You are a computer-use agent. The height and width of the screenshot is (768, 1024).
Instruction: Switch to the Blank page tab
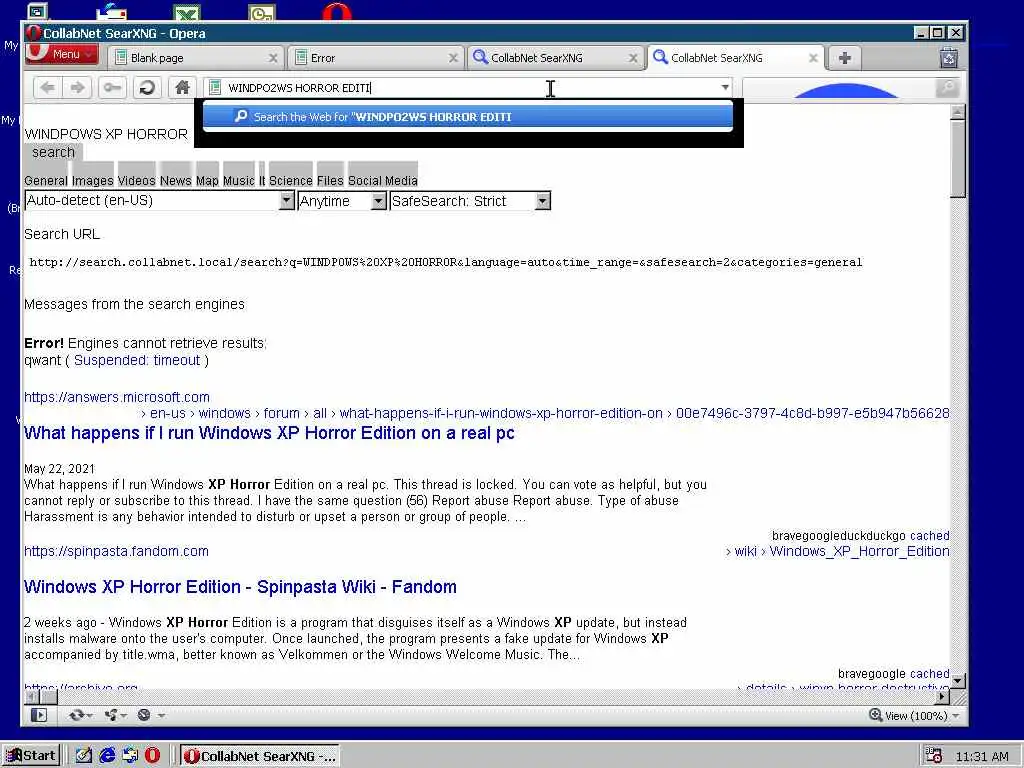click(195, 58)
